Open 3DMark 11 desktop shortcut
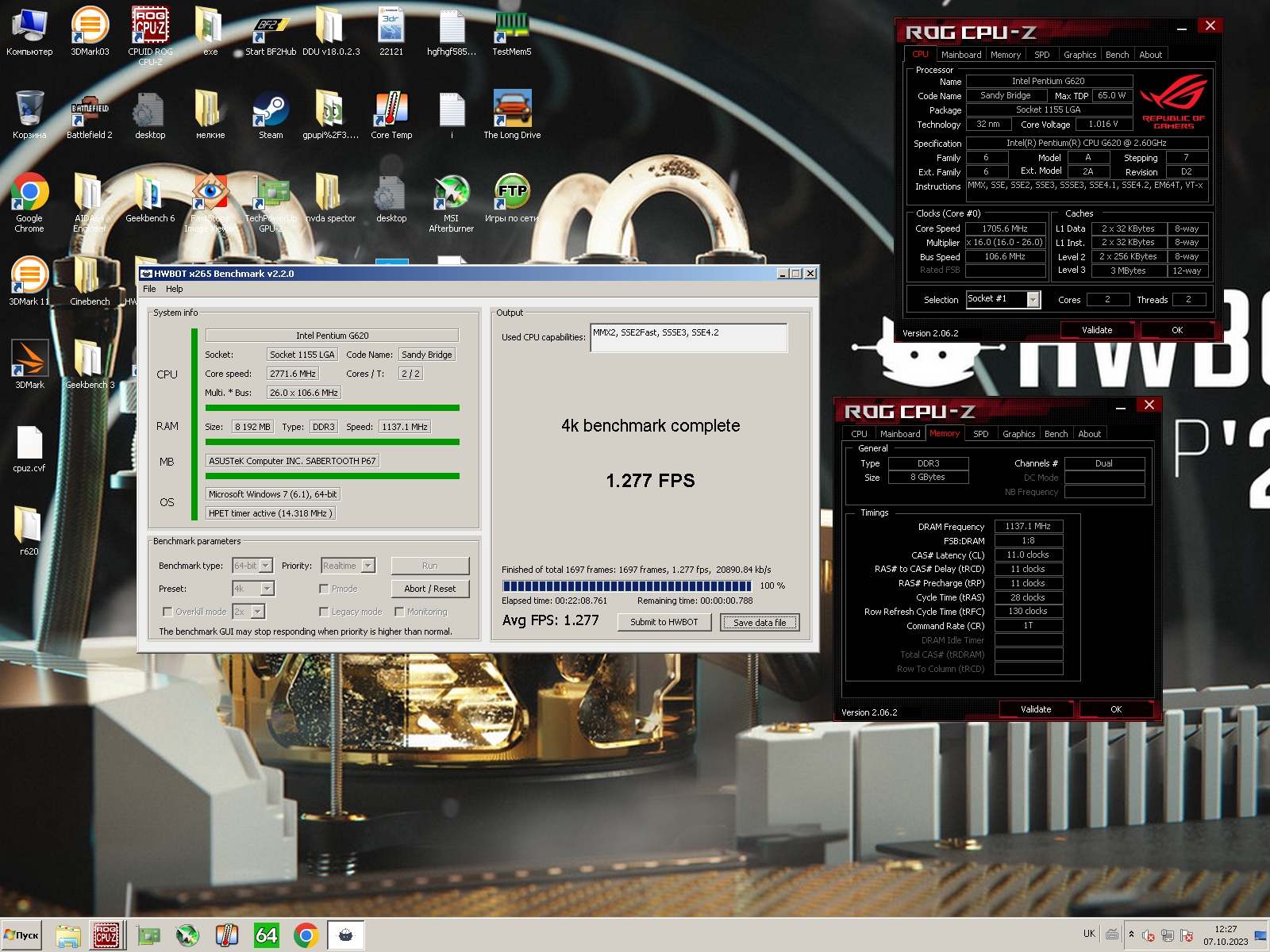Screen dimensions: 1270x952 (29, 282)
